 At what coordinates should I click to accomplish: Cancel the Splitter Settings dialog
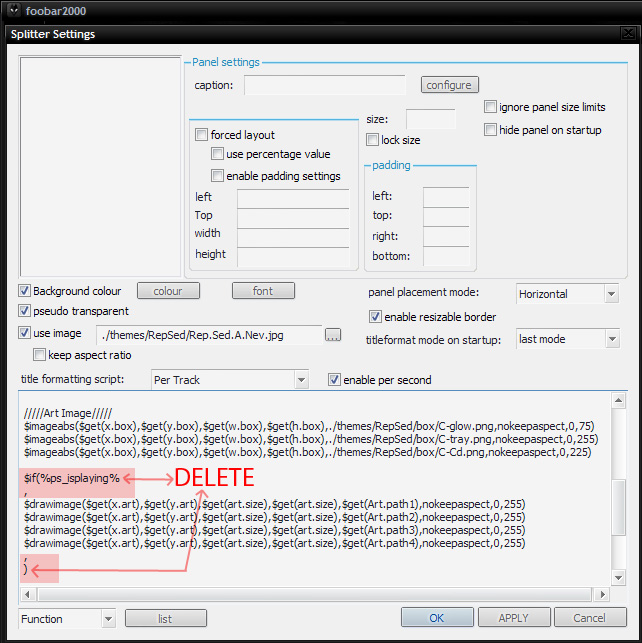[x=590, y=618]
